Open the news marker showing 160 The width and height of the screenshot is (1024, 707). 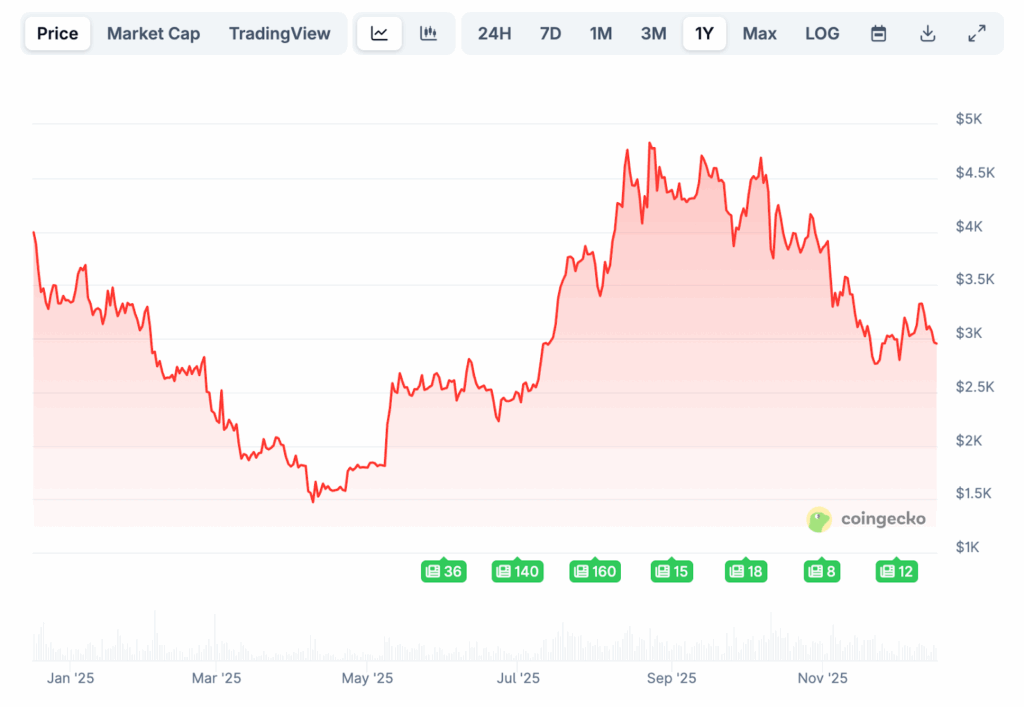(x=594, y=571)
